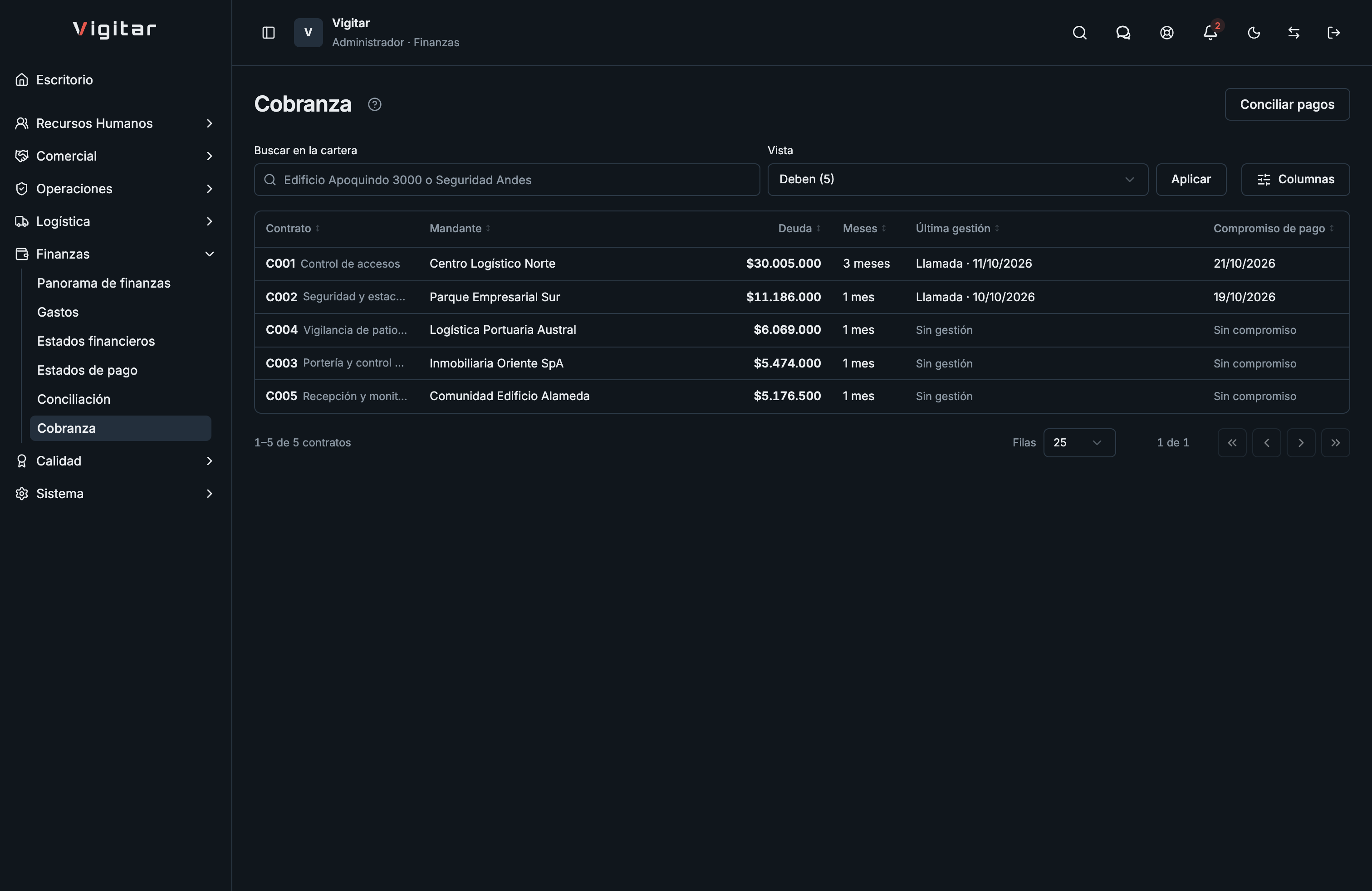This screenshot has width=1372, height=891.
Task: Go to previous page of results
Action: 1266,443
